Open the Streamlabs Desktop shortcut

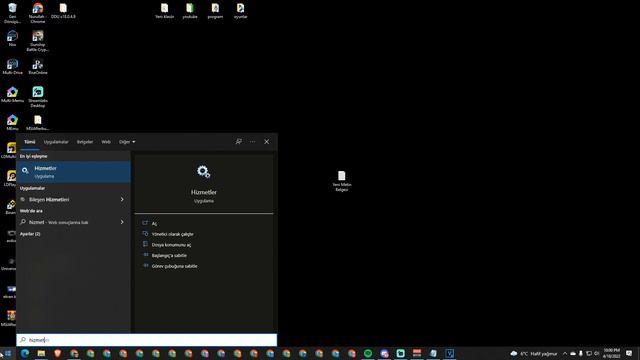click(x=38, y=97)
